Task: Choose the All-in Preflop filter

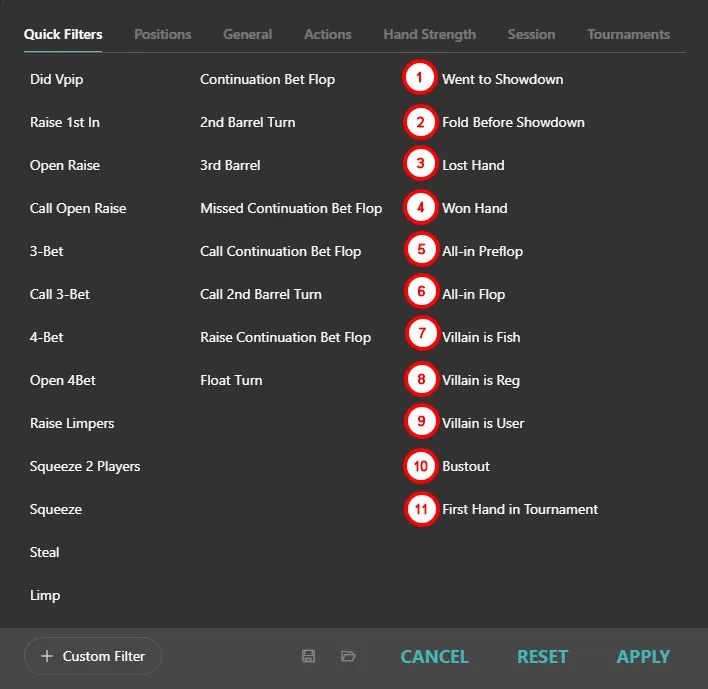Action: (x=482, y=251)
